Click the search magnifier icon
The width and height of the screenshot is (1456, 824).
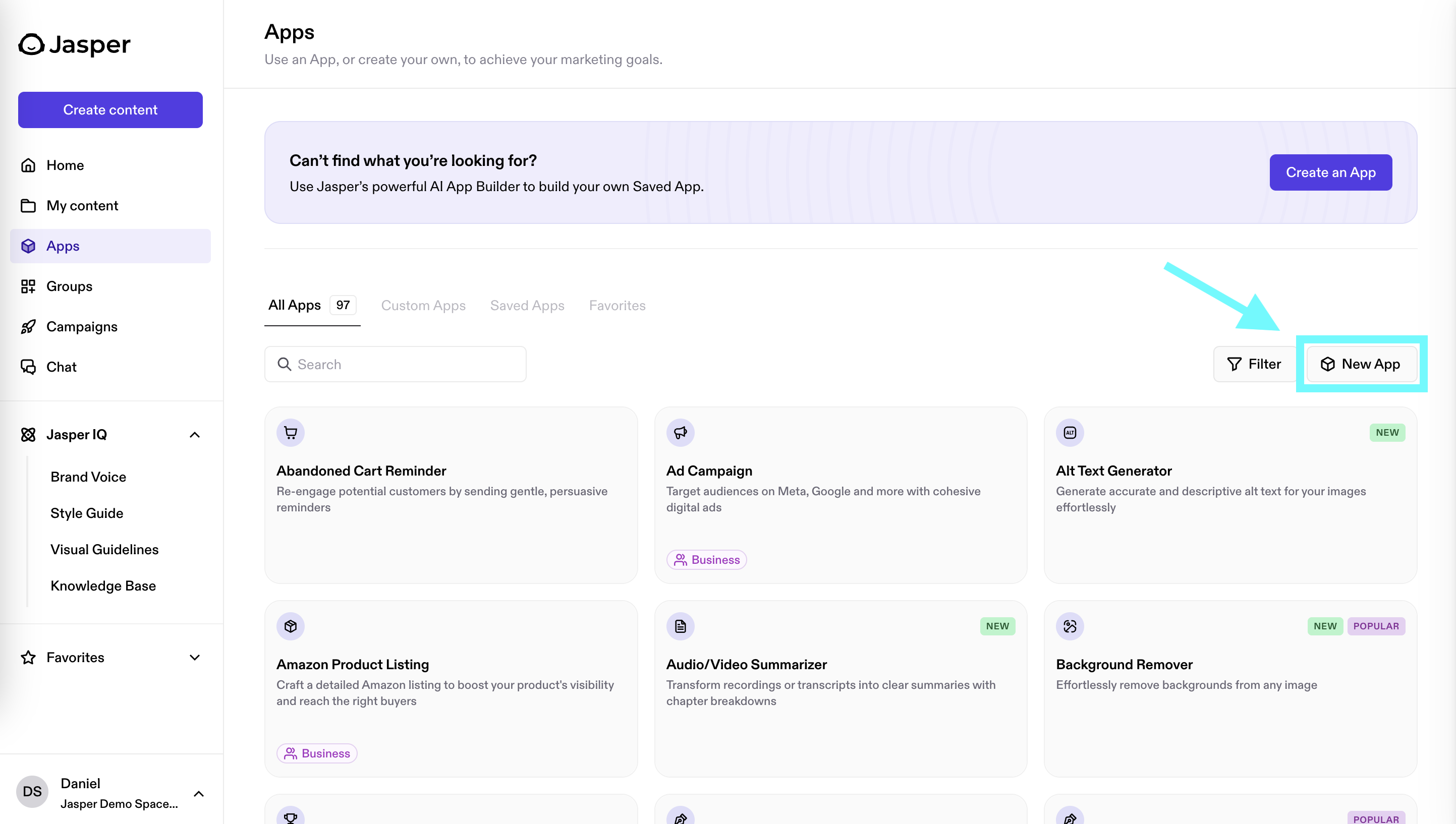284,364
